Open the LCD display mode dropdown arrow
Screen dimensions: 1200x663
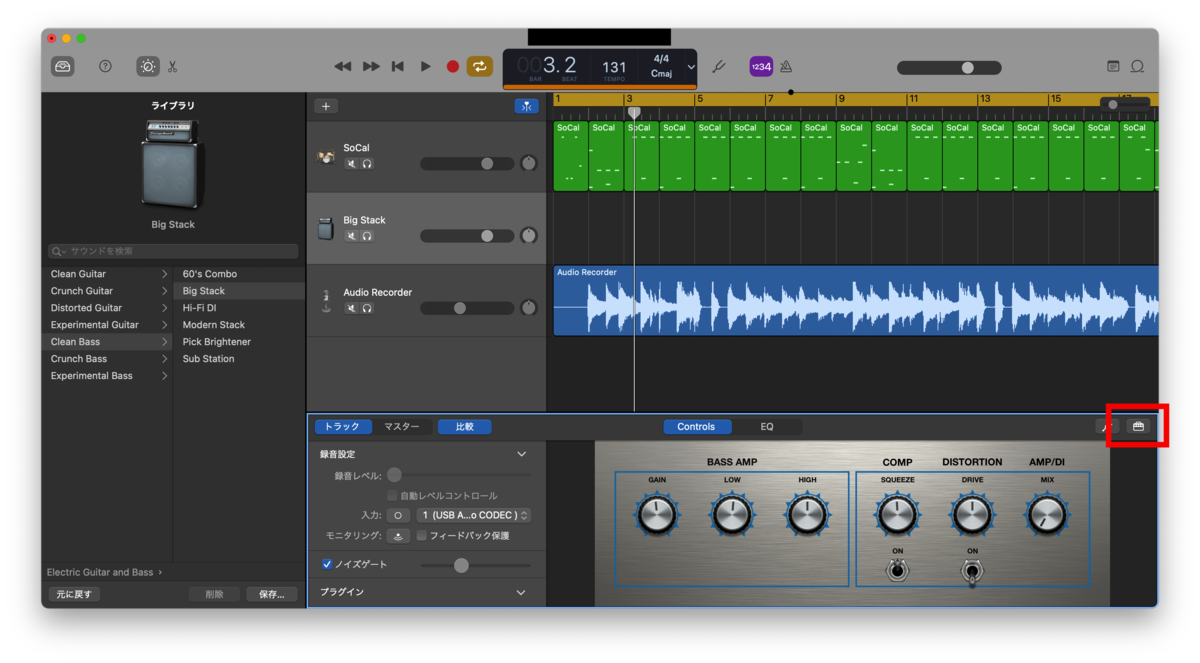(690, 67)
